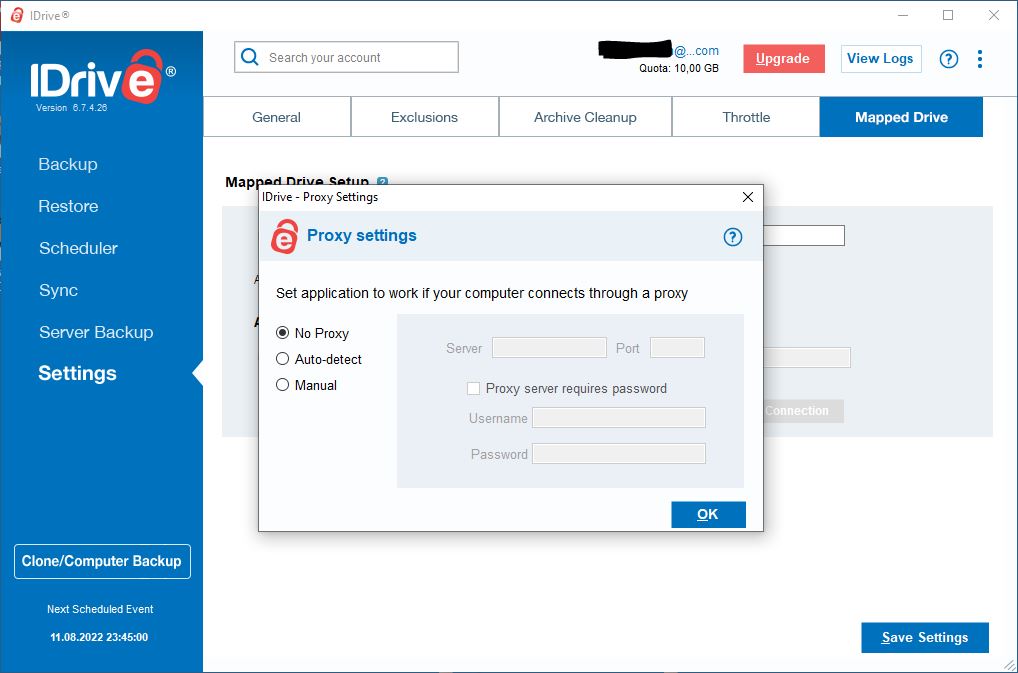Image resolution: width=1018 pixels, height=673 pixels.
Task: Click the Version 6.7.4.26 text
Action: pyautogui.click(x=71, y=108)
